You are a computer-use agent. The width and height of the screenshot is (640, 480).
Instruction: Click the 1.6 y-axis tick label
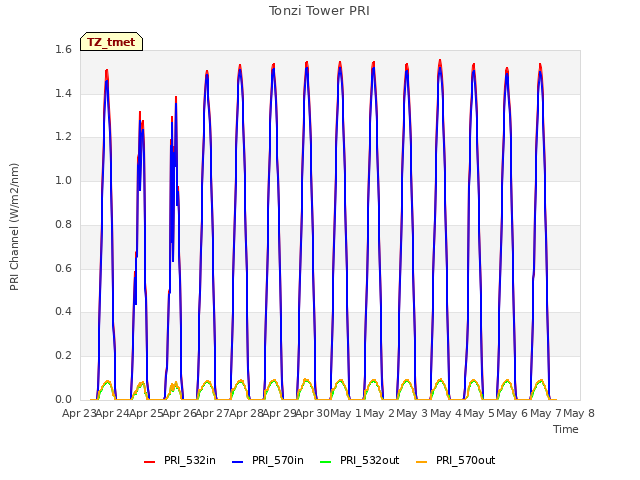pos(63,49)
